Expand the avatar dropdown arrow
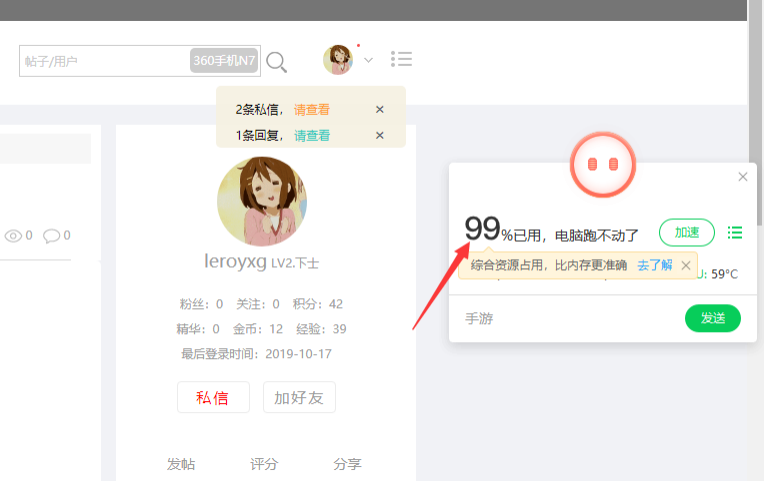 (x=368, y=60)
